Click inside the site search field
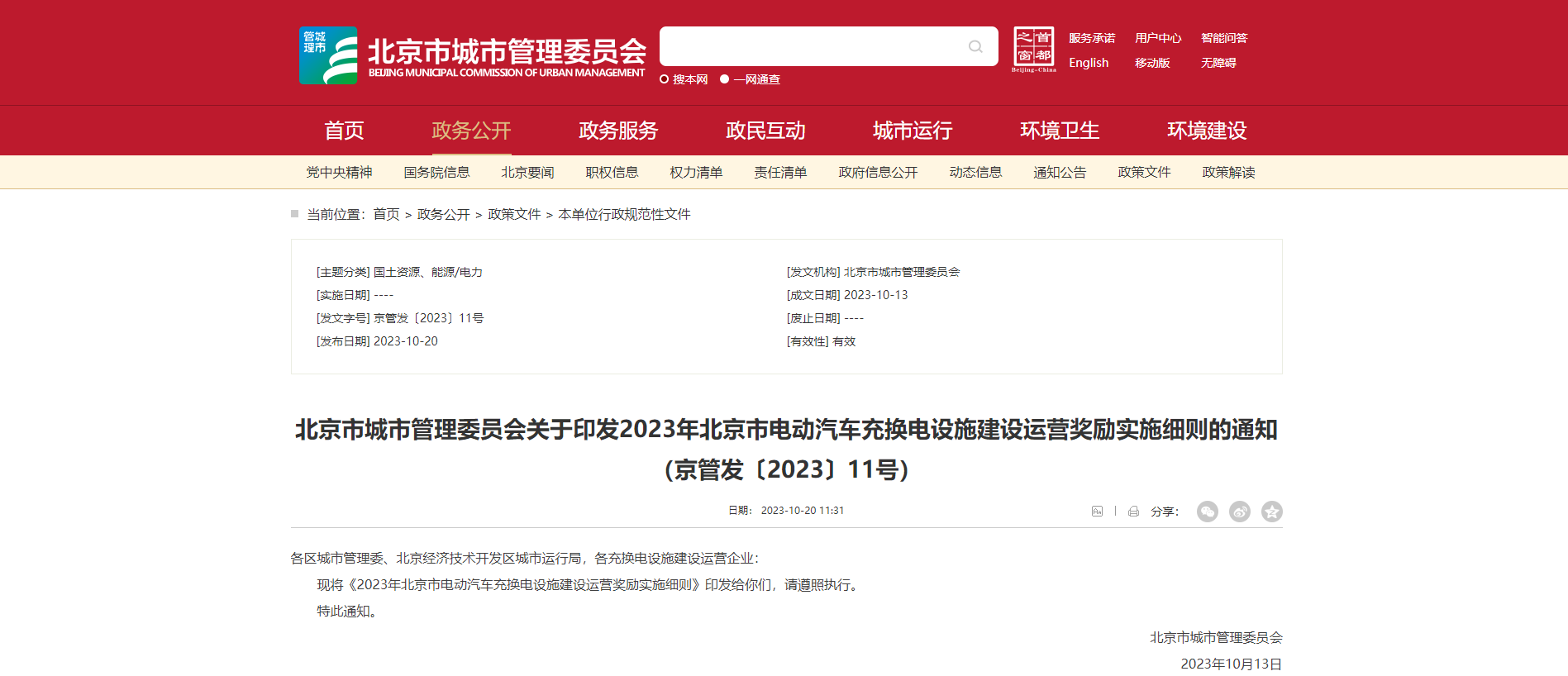This screenshot has width=1568, height=676. coord(810,46)
